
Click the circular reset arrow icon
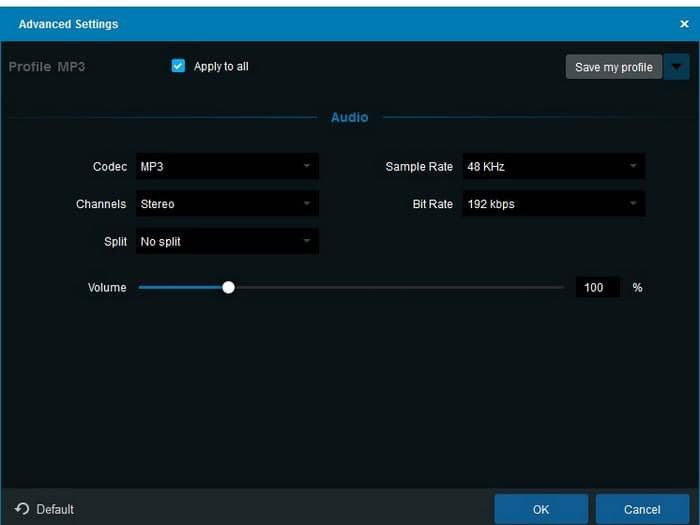pyautogui.click(x=22, y=509)
